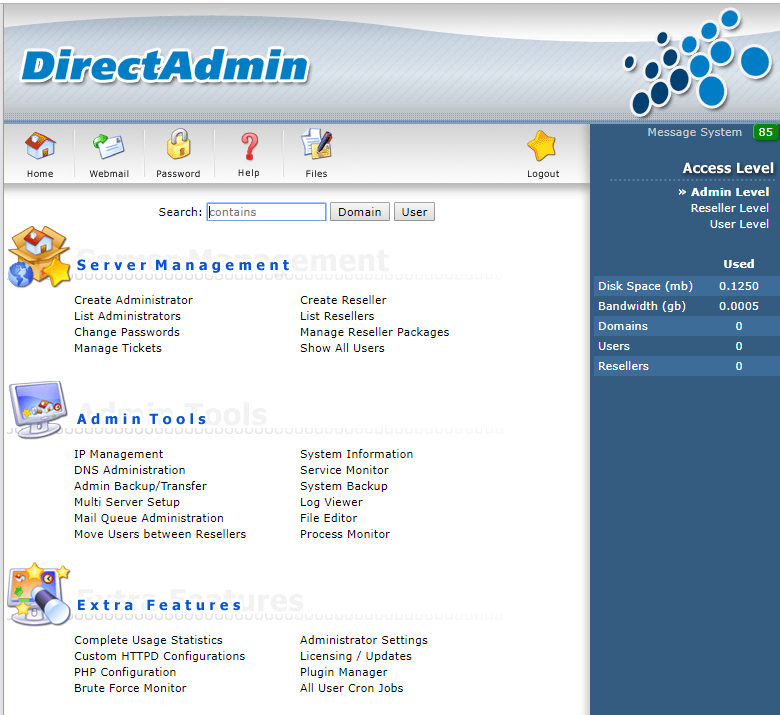Viewport: 780px width, 715px height.
Task: Open List Resellers
Action: pos(337,316)
